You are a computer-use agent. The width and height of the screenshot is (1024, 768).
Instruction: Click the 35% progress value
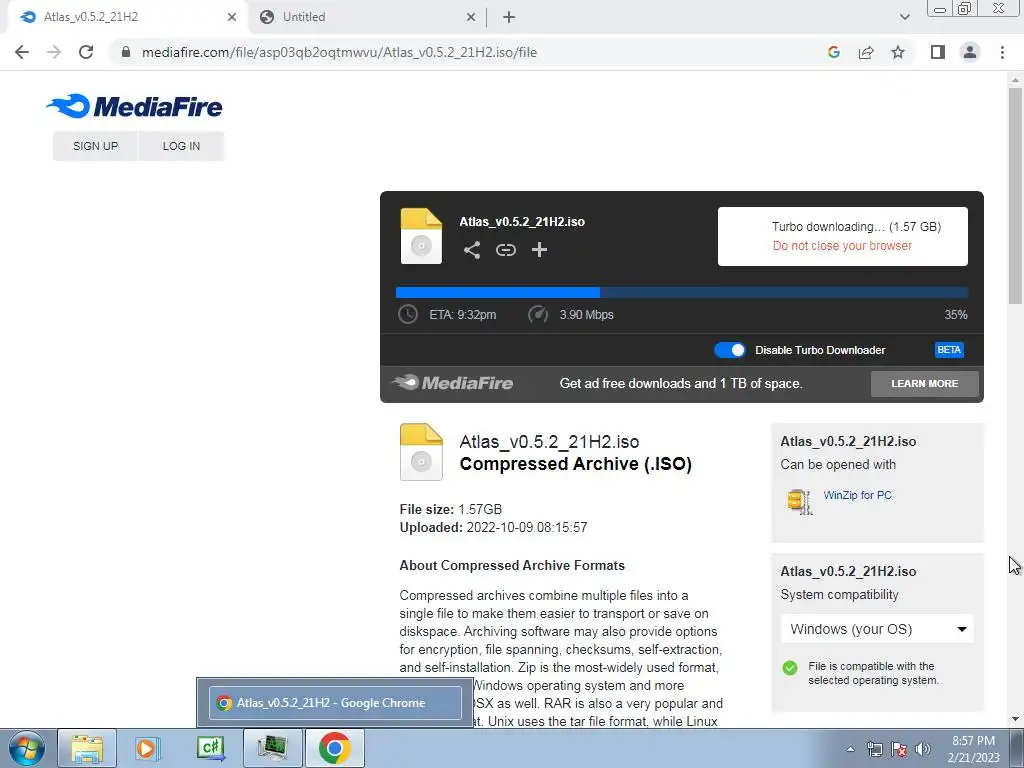[x=955, y=315]
